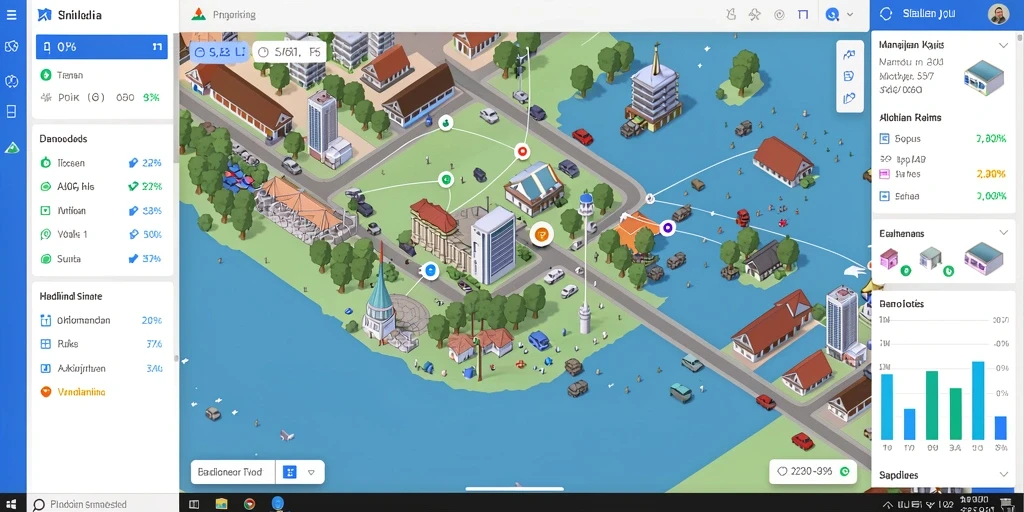1024x512 pixels.
Task: Click the tallest blue chart bar
Action: point(978,400)
